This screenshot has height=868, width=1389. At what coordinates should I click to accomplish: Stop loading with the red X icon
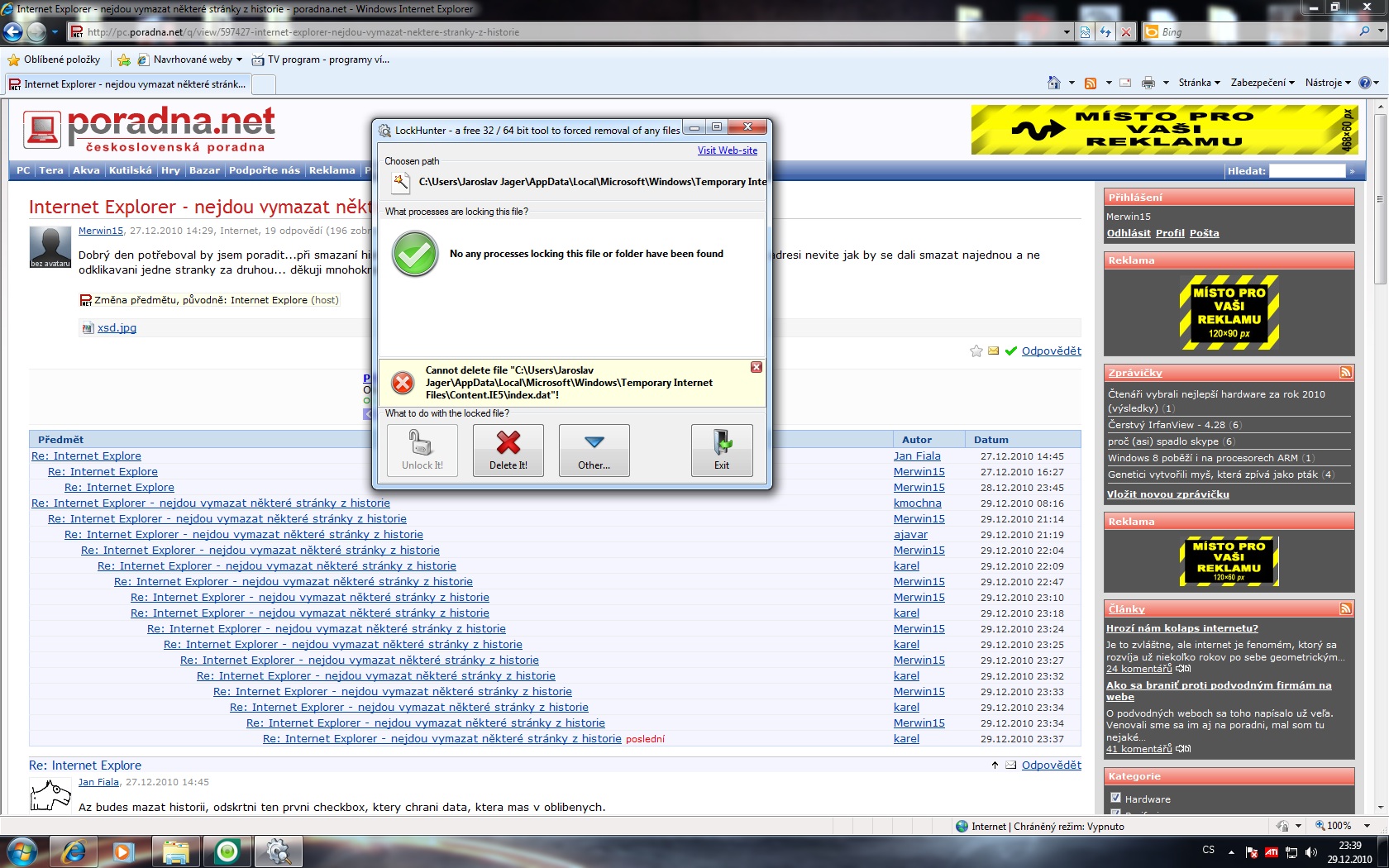coord(1125,32)
